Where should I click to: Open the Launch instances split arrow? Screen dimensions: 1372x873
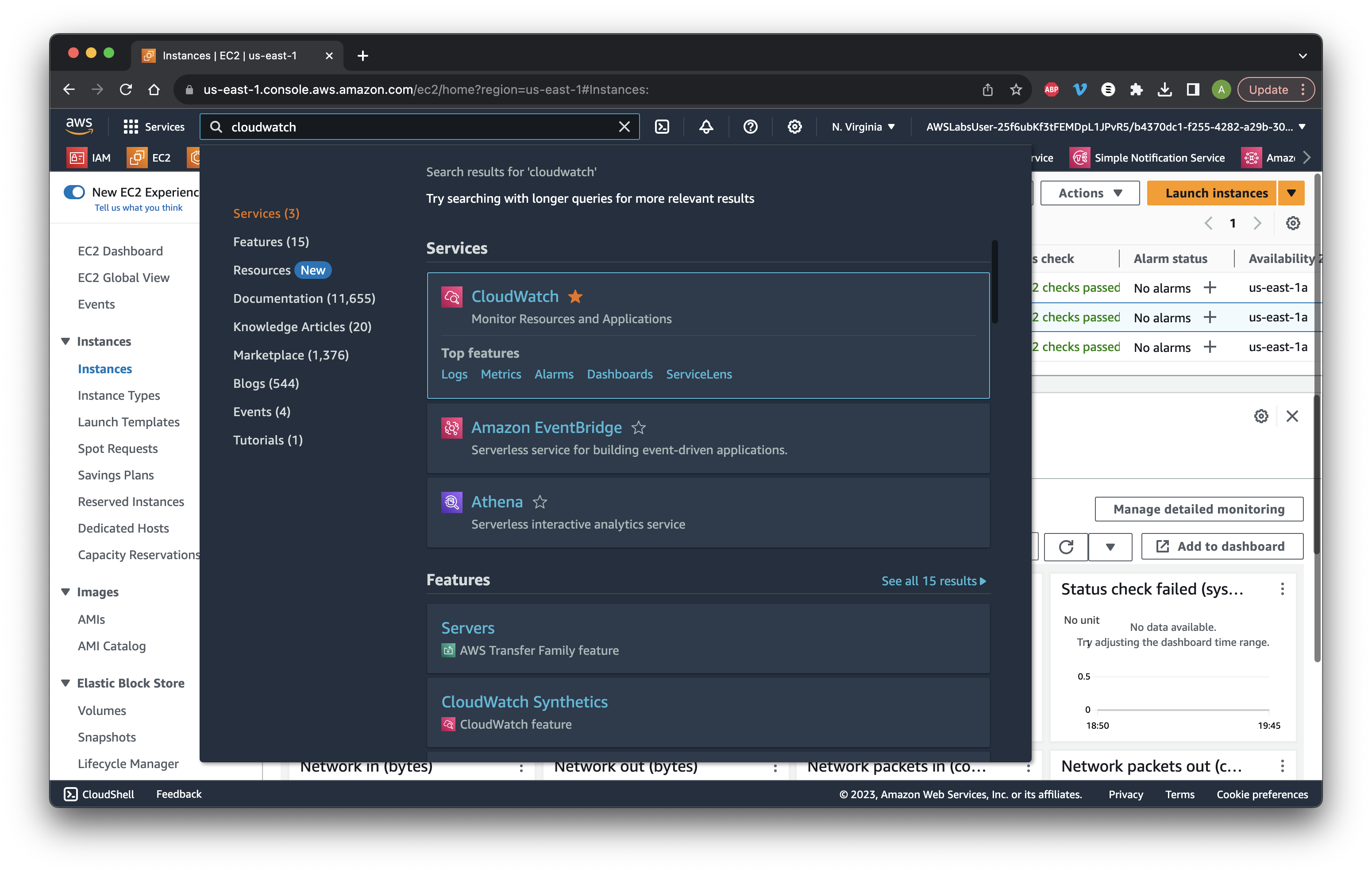point(1291,193)
